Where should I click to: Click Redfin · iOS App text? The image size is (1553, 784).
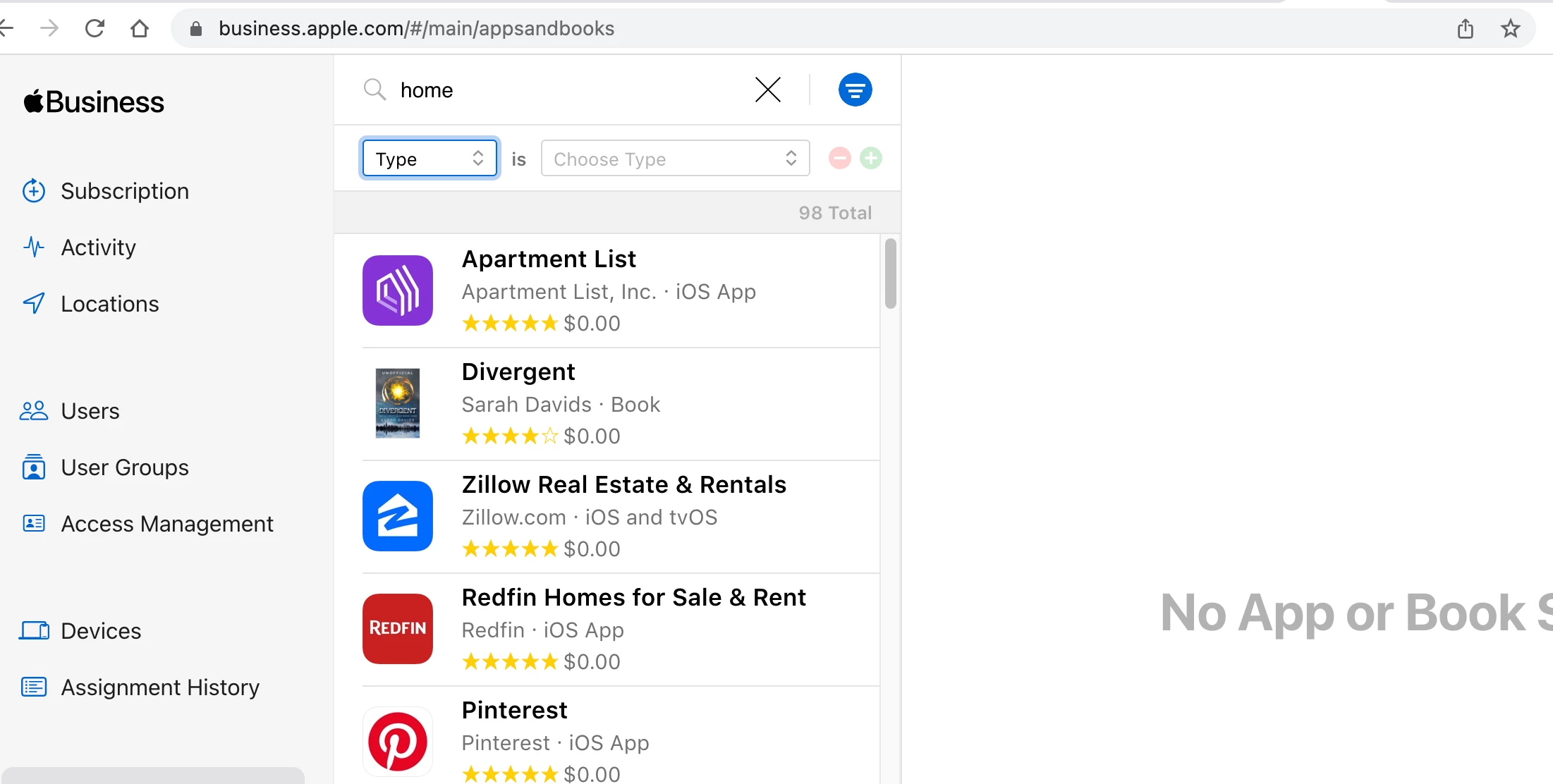[542, 630]
